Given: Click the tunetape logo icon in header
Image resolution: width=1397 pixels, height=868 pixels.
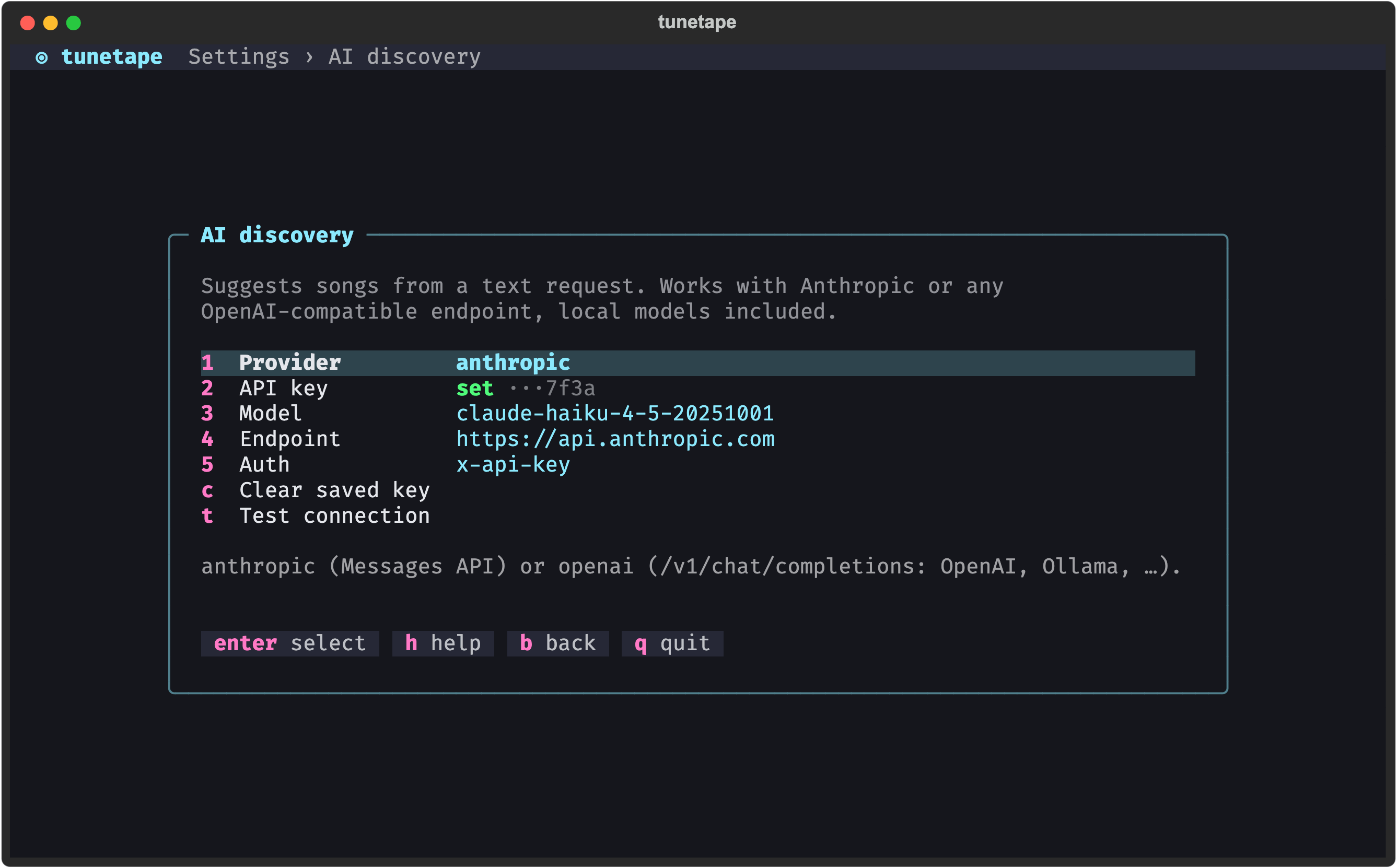Looking at the screenshot, I should 41,57.
